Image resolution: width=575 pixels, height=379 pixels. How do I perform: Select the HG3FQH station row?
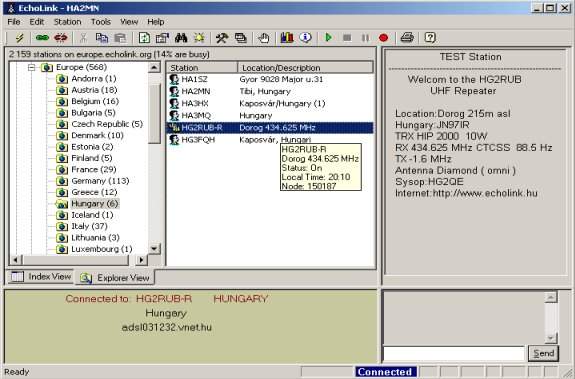(x=271, y=140)
